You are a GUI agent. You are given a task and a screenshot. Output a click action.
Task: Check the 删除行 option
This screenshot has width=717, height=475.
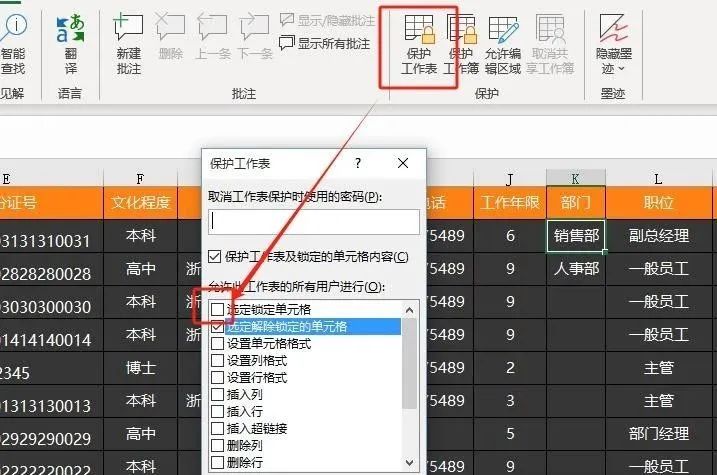217,462
